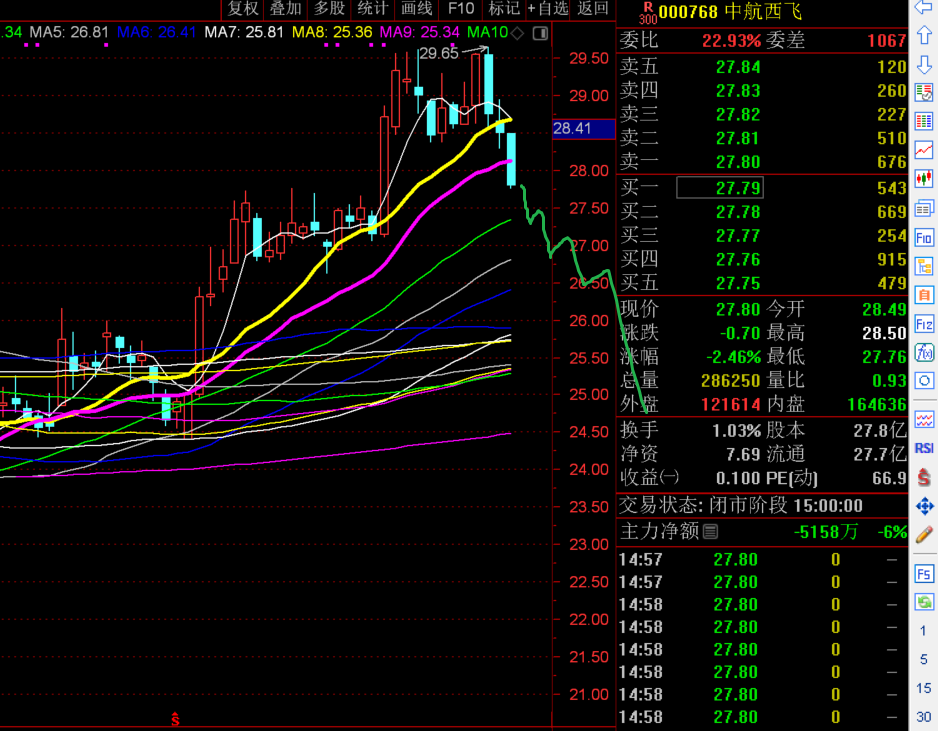Viewport: 938px width, 731px height.
Task: Click the 主力净额 -5158万 value
Action: pos(826,531)
